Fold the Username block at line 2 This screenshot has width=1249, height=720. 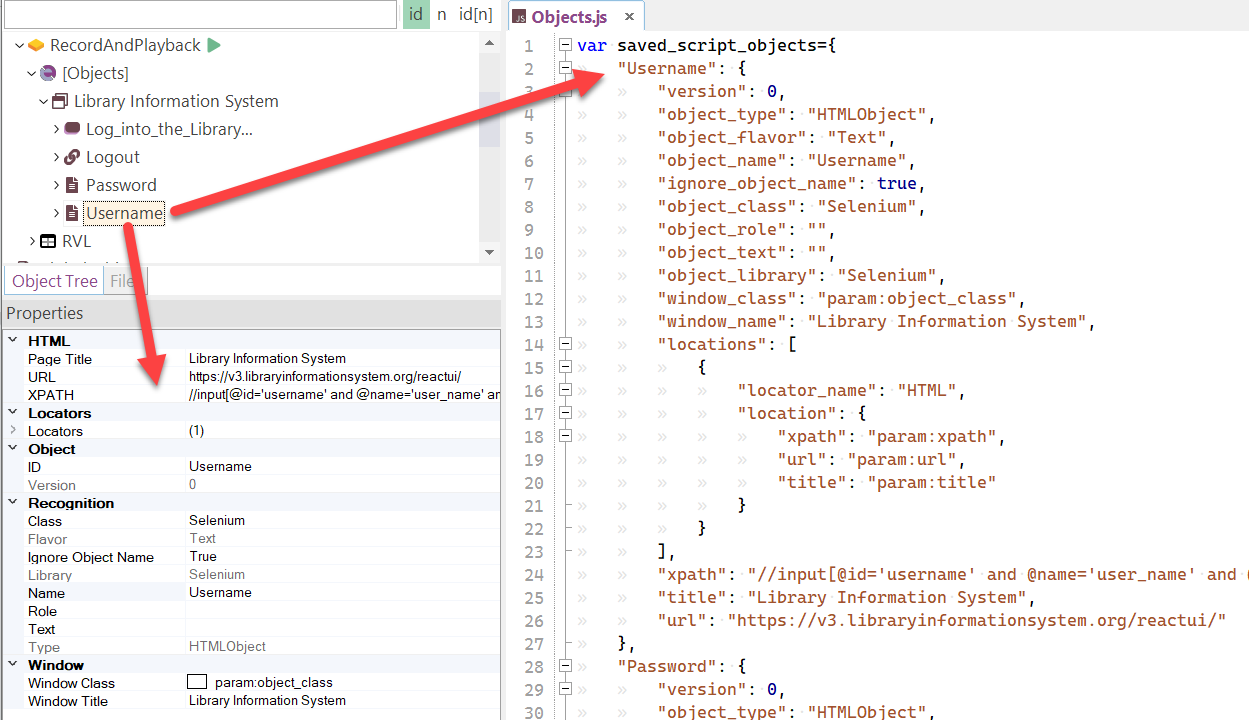(565, 68)
